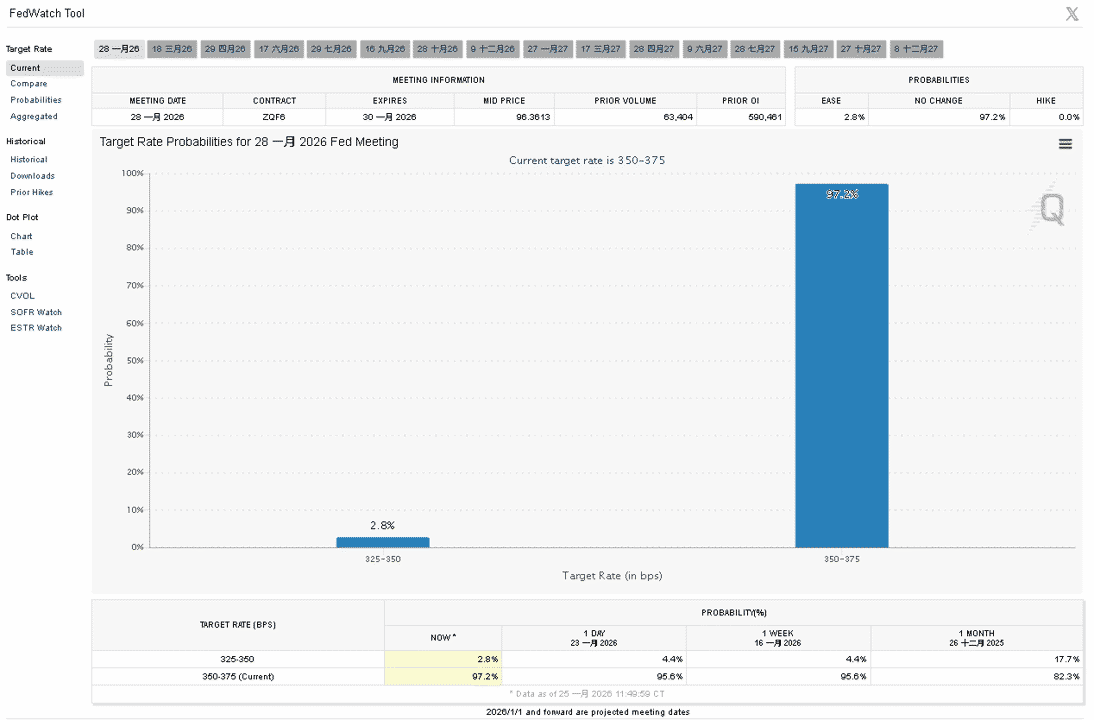Select the 27 一月27 meeting tab
This screenshot has width=1094, height=720.
pyautogui.click(x=548, y=49)
